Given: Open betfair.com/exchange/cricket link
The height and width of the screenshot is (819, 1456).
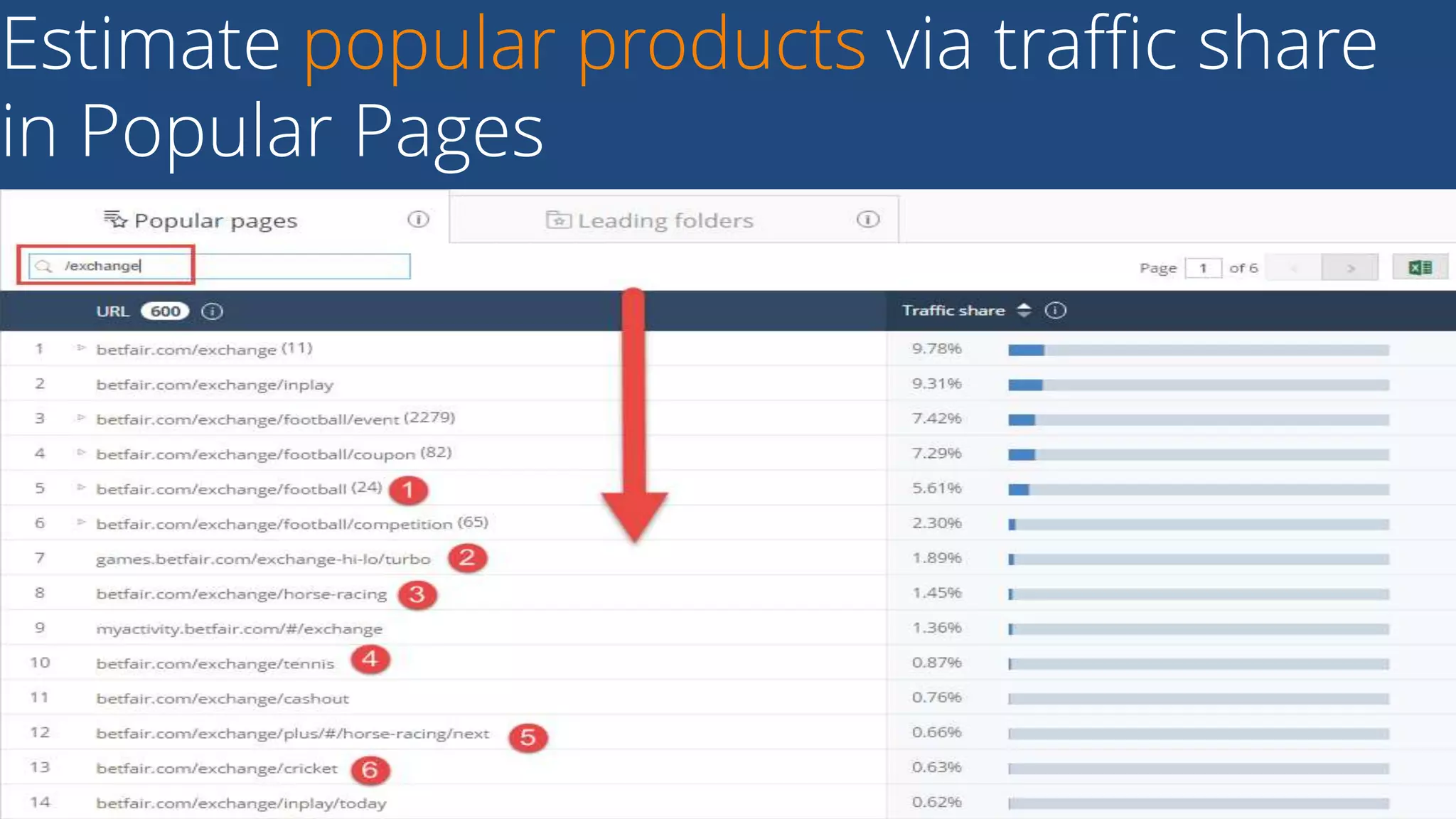Looking at the screenshot, I should (x=217, y=768).
